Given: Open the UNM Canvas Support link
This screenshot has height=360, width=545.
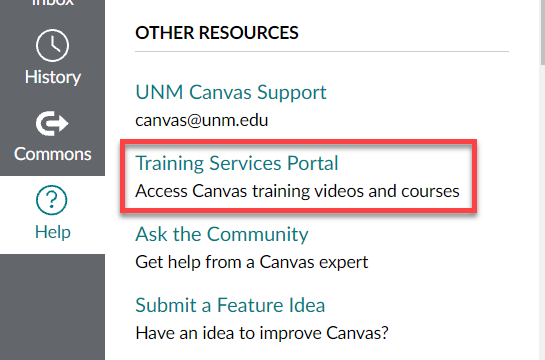Looking at the screenshot, I should pyautogui.click(x=231, y=92).
